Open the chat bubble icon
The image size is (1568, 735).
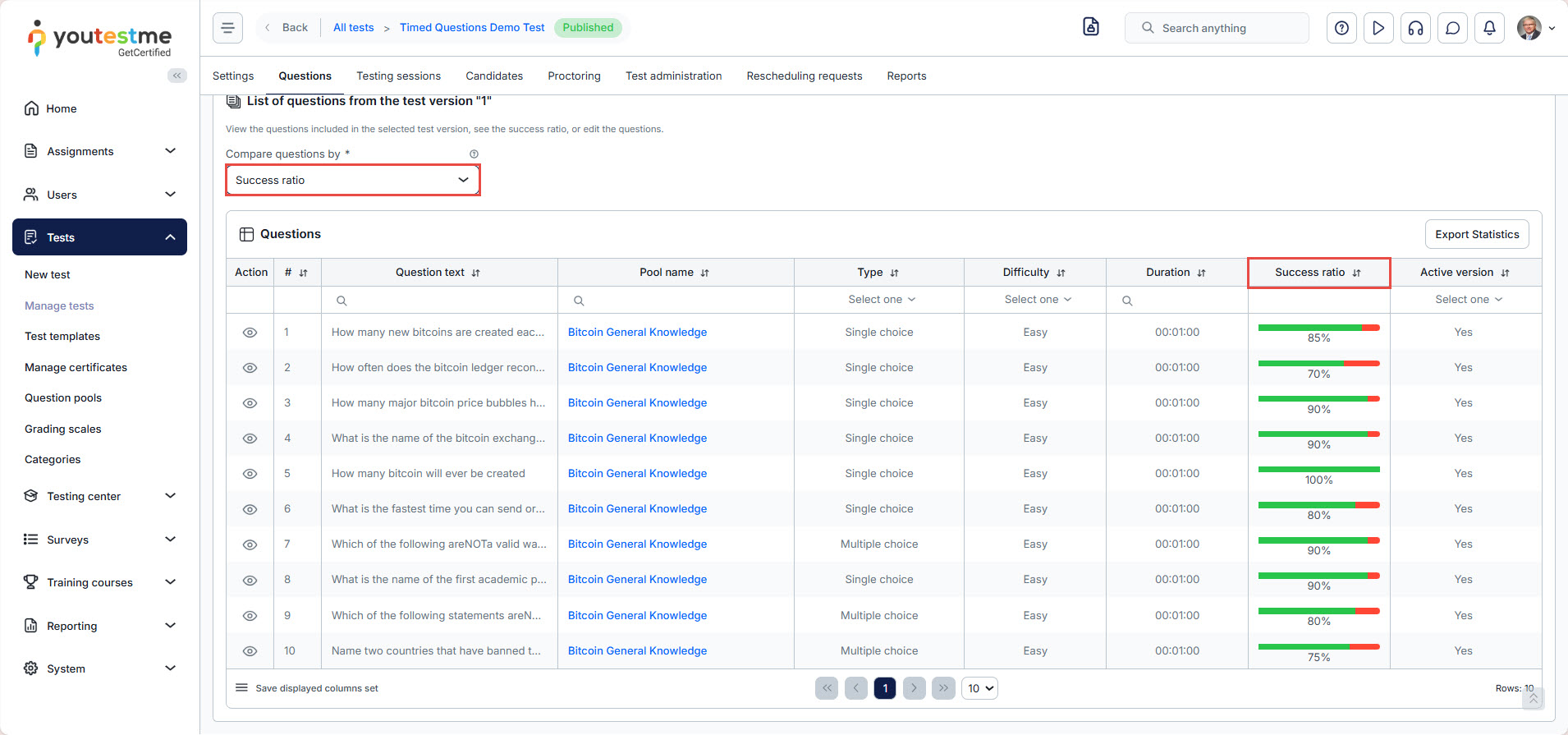1452,28
